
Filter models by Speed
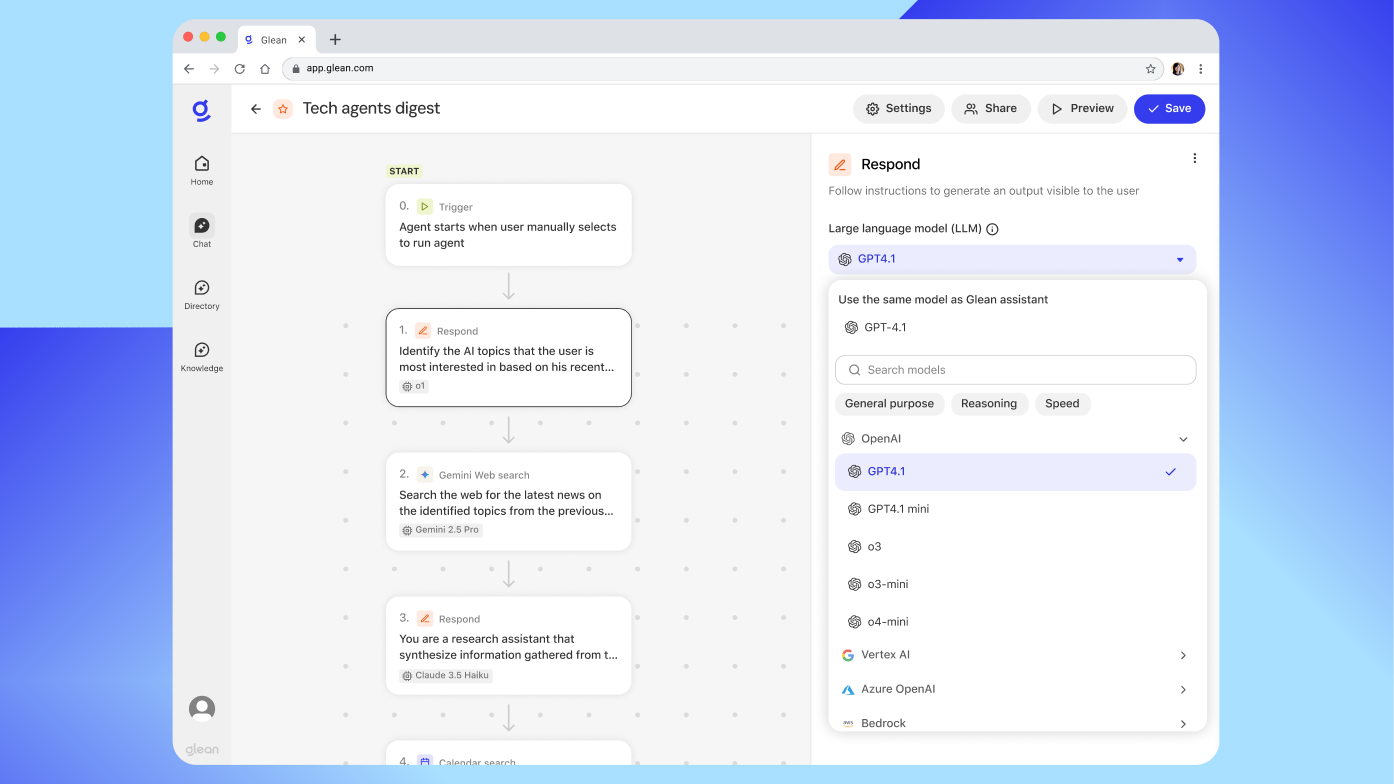[1062, 404]
